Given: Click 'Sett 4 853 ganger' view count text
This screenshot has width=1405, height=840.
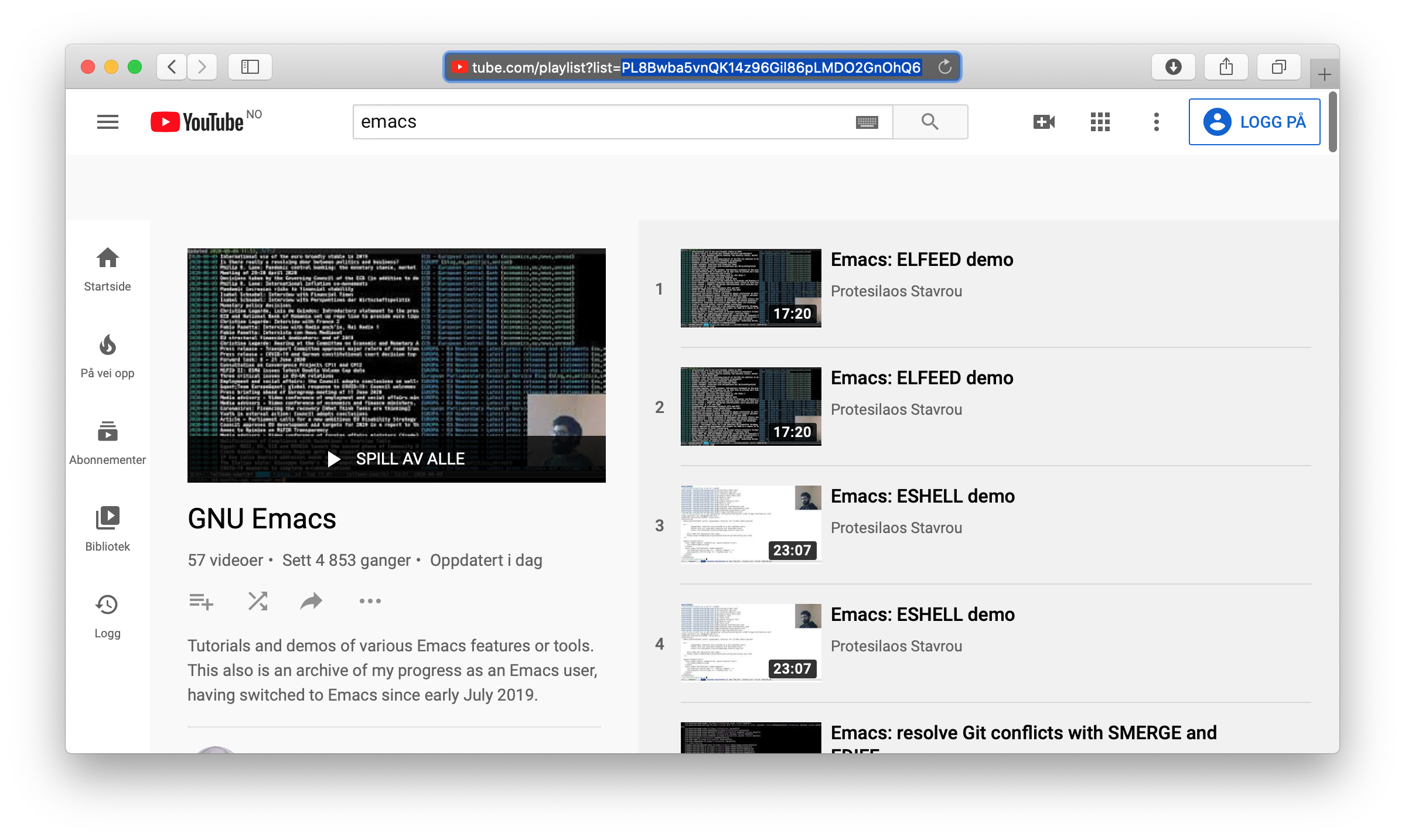Looking at the screenshot, I should tap(346, 561).
